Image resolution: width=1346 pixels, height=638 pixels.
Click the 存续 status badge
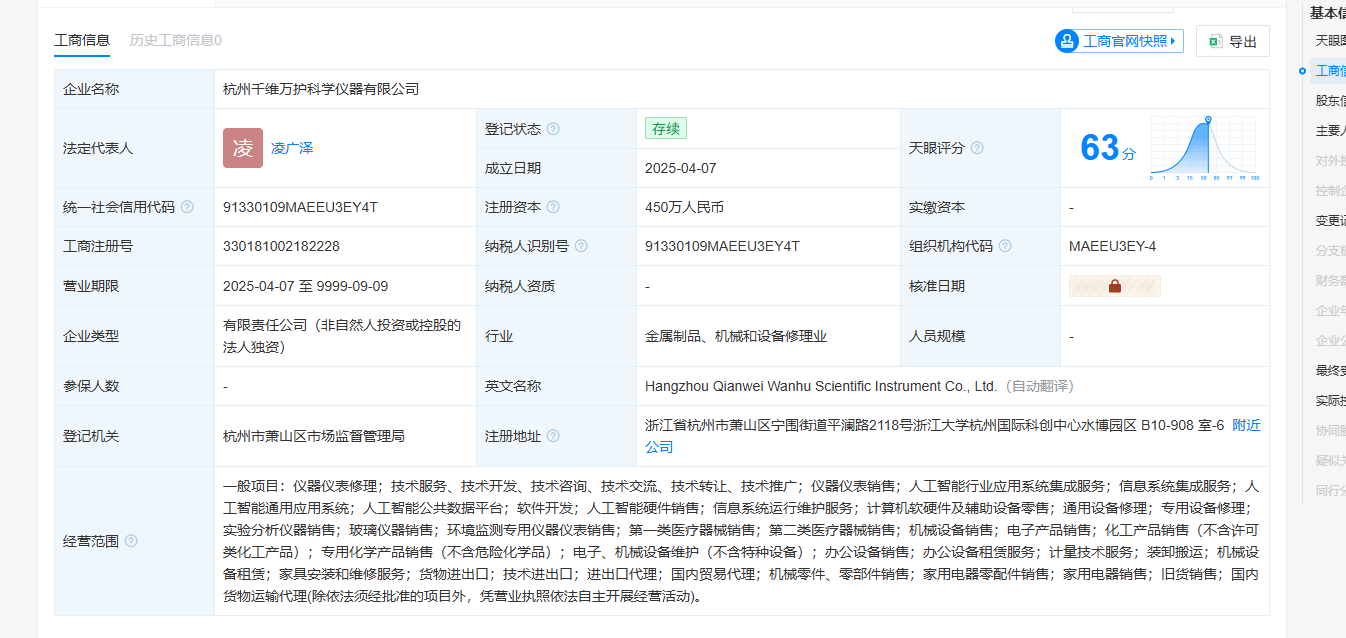(665, 129)
